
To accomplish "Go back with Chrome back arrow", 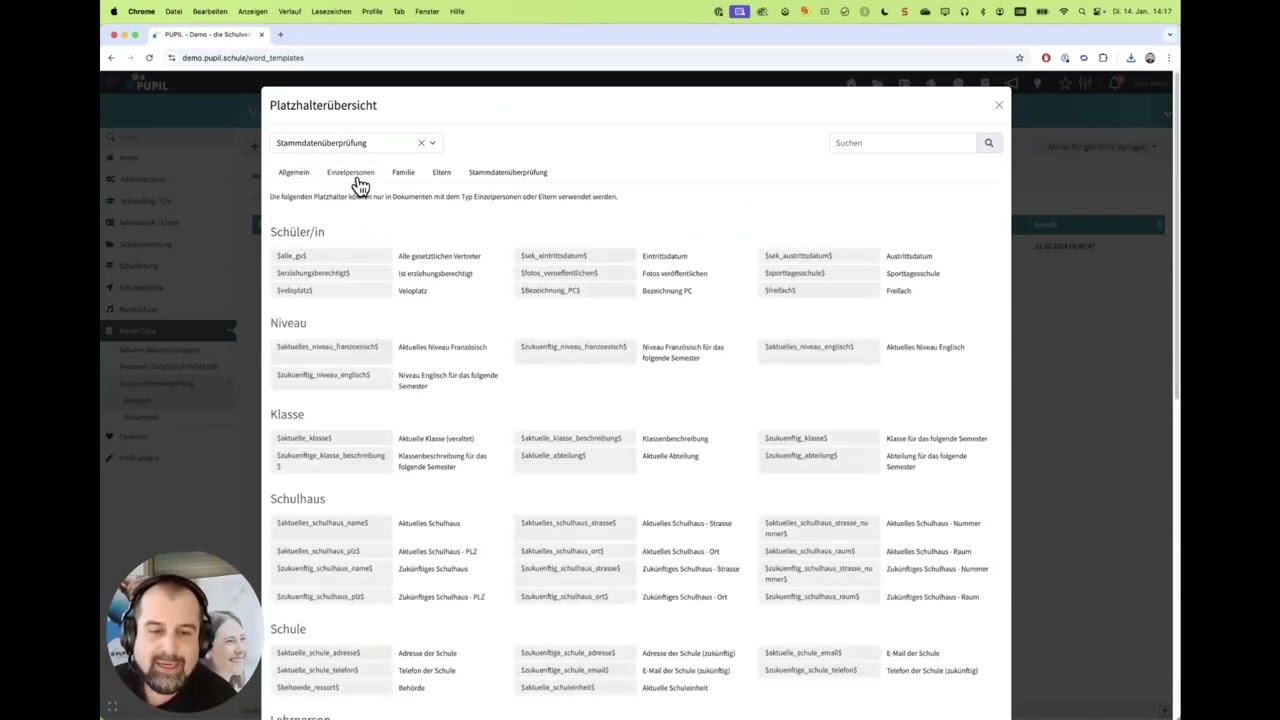I will [111, 58].
